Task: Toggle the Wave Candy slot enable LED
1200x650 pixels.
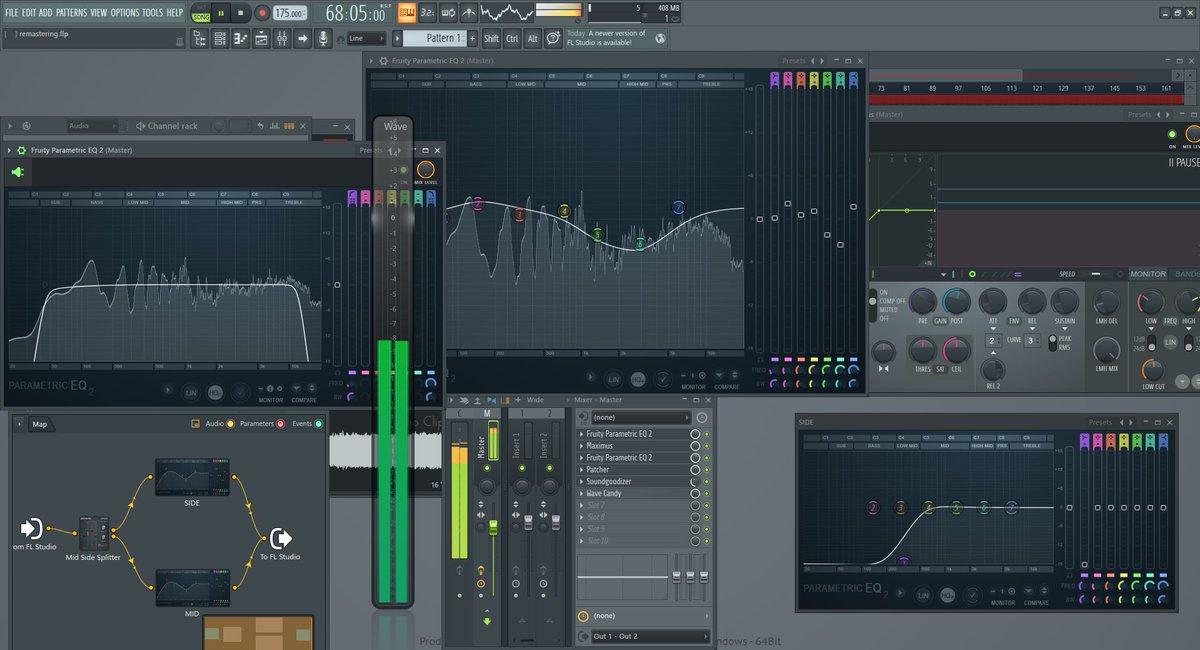Action: point(706,494)
